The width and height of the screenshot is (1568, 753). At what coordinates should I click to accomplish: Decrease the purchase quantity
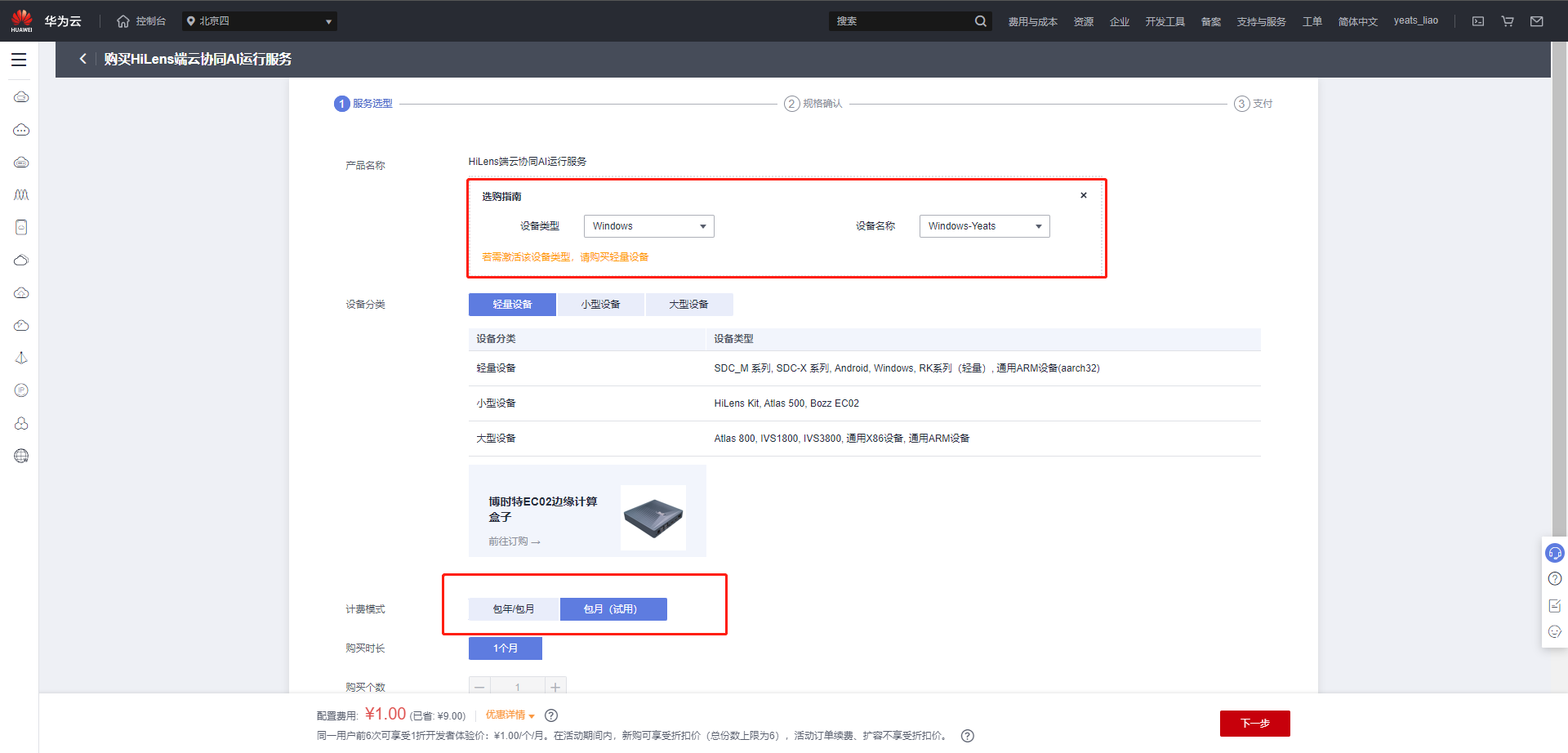479,688
